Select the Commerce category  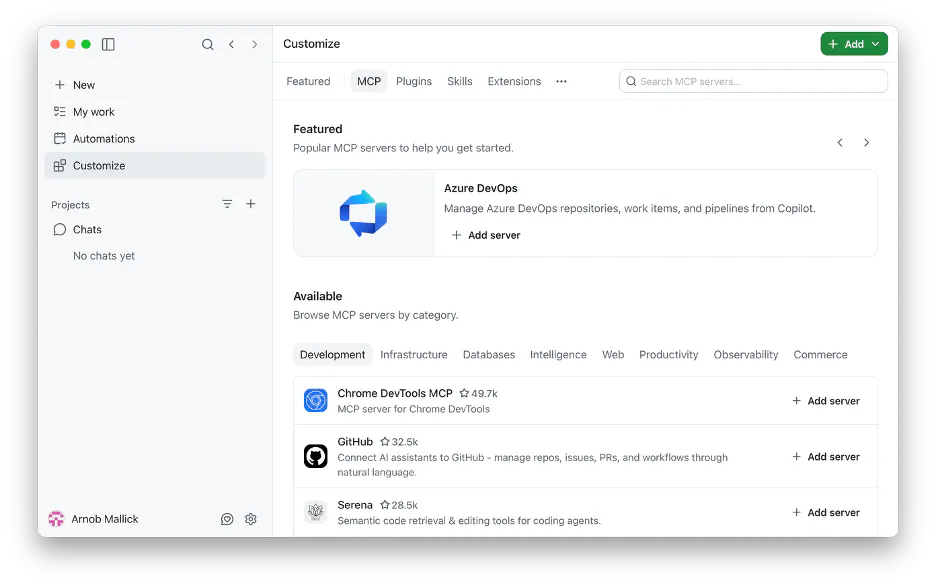[x=820, y=355]
